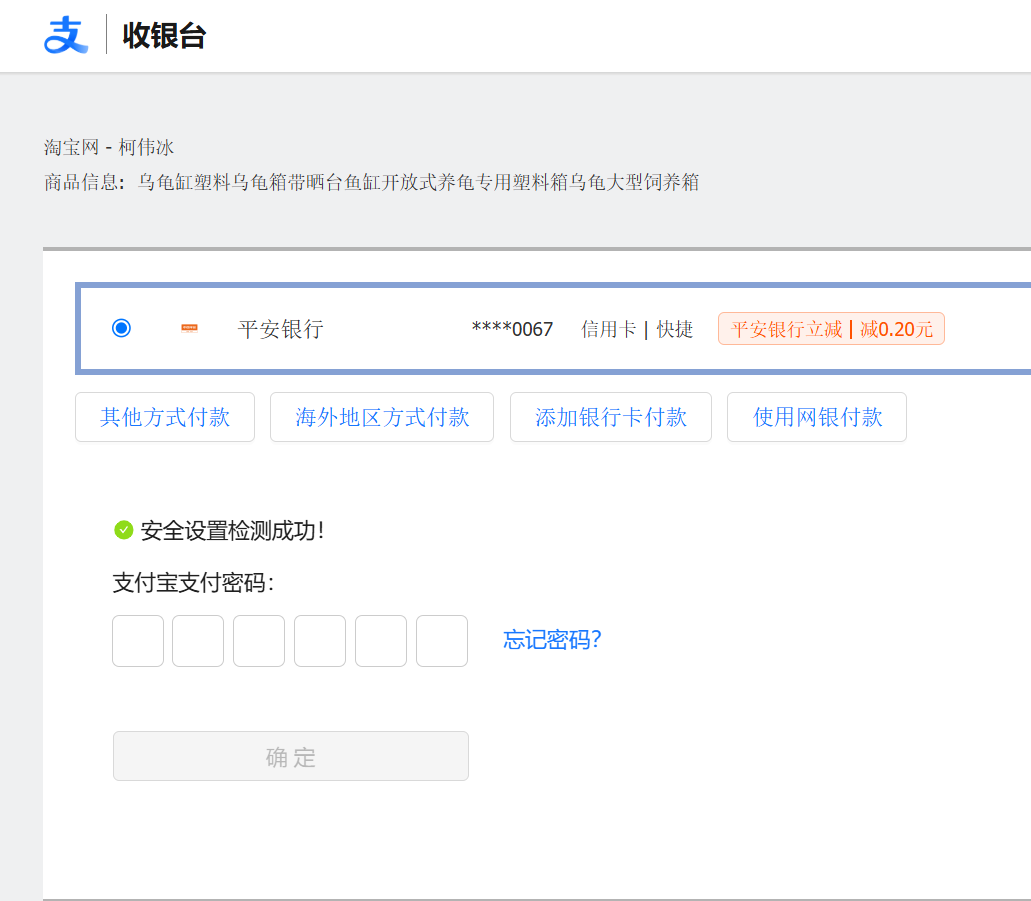This screenshot has width=1031, height=901.
Task: Focus the first payment password box
Action: click(138, 641)
